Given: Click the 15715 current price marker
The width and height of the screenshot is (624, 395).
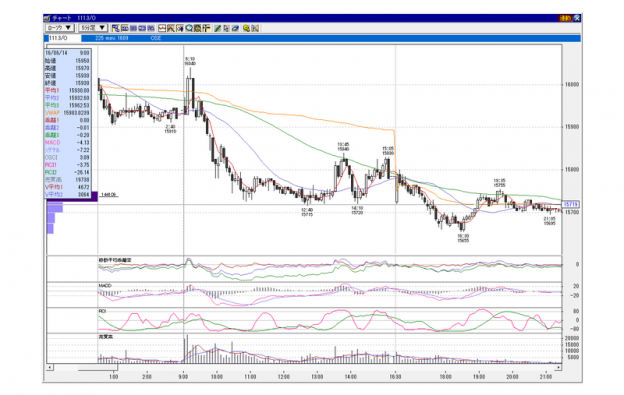Looking at the screenshot, I should pyautogui.click(x=571, y=204).
